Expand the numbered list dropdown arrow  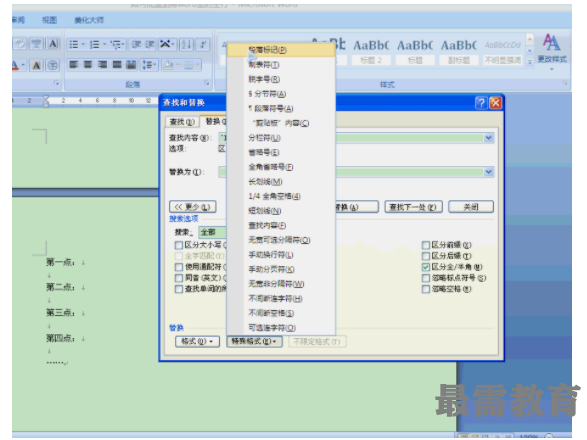click(104, 45)
